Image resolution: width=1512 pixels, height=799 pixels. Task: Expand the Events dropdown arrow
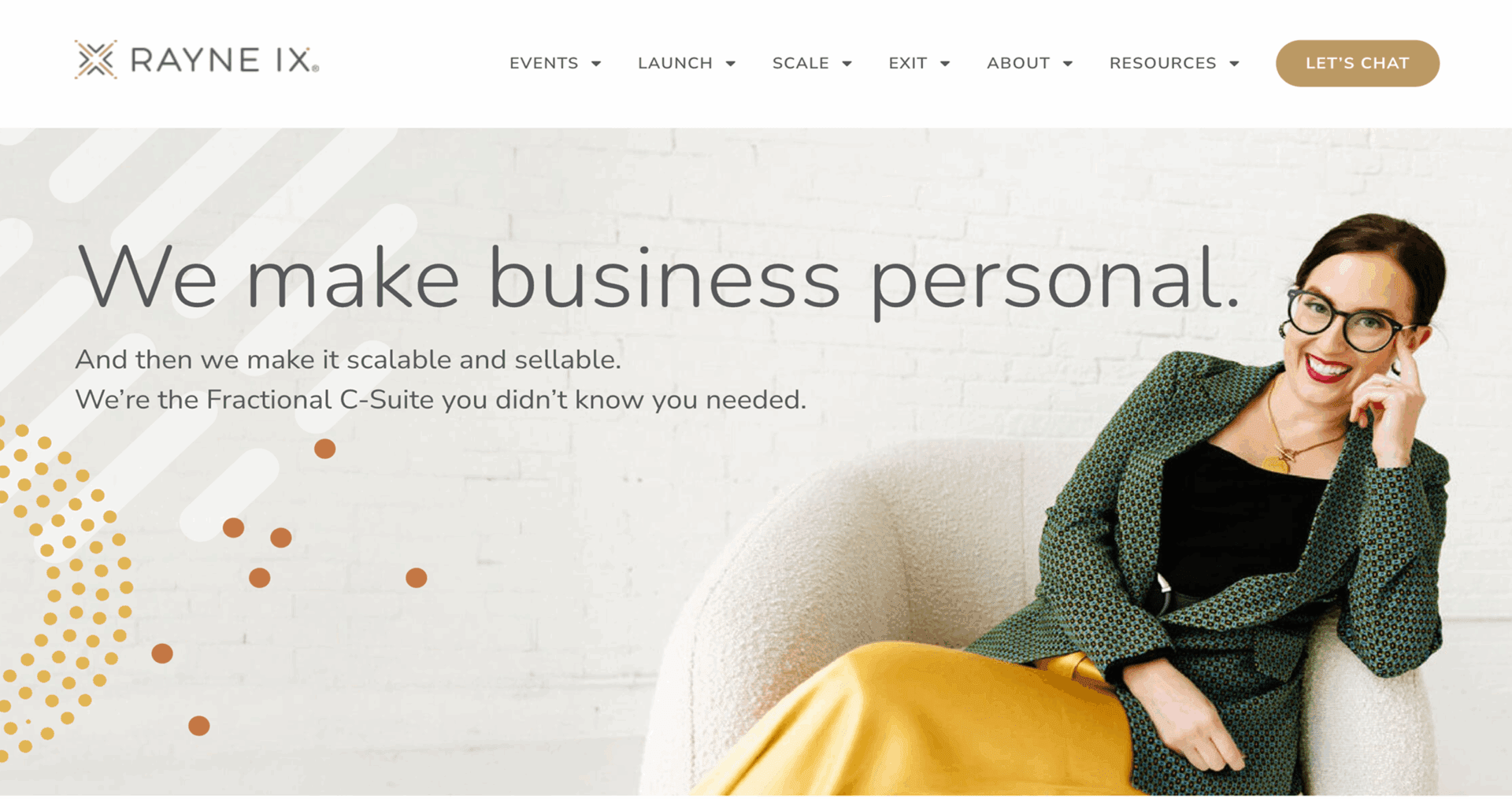tap(596, 64)
